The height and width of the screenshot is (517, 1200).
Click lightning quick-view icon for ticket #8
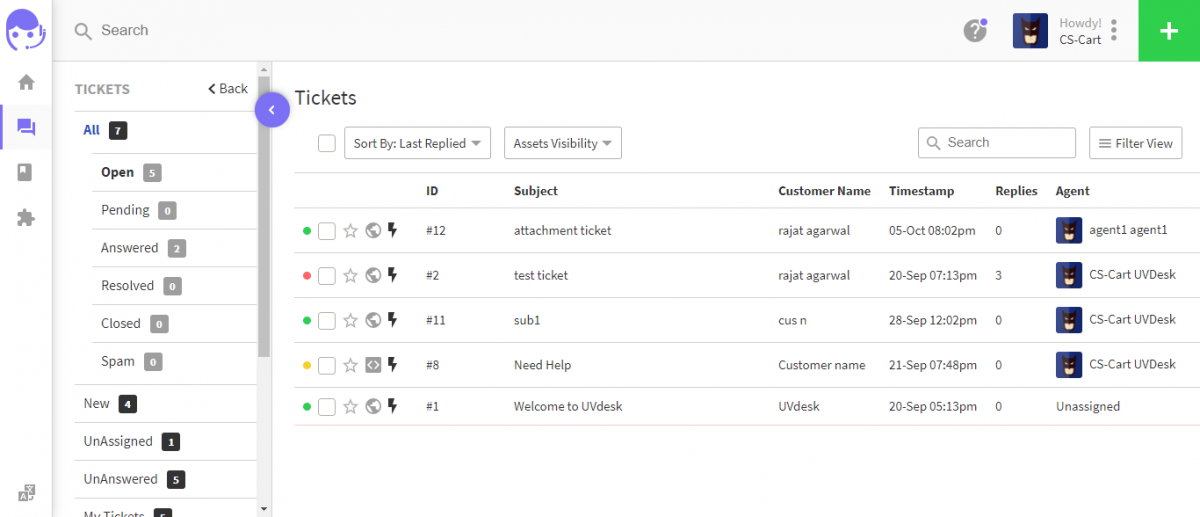coord(393,366)
